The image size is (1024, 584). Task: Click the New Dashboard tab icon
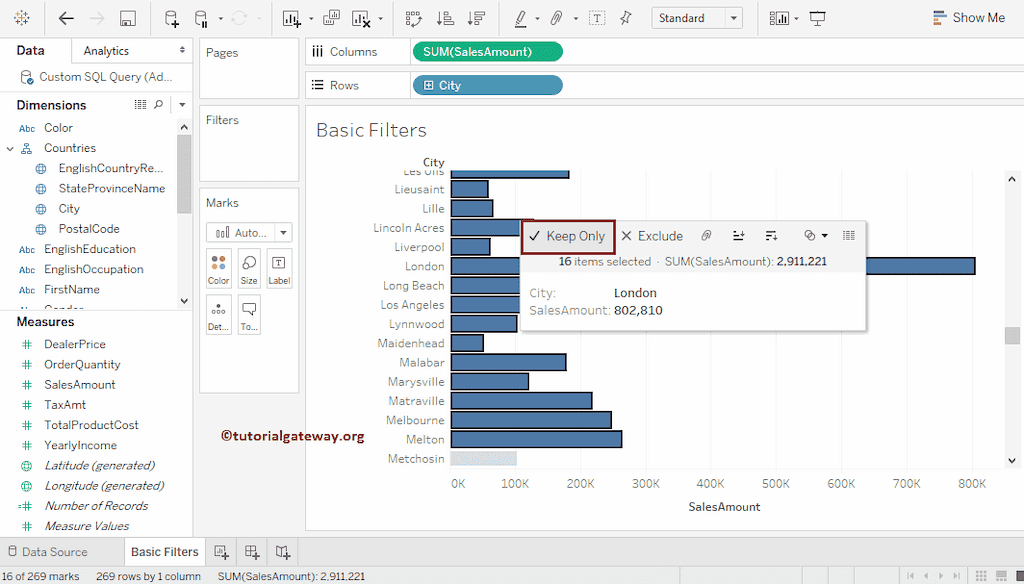click(x=252, y=552)
